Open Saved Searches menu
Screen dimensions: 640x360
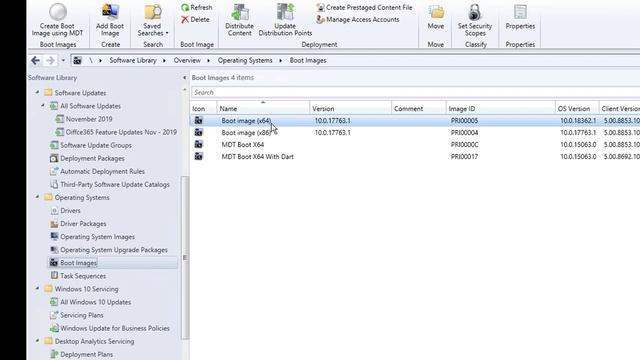point(153,20)
